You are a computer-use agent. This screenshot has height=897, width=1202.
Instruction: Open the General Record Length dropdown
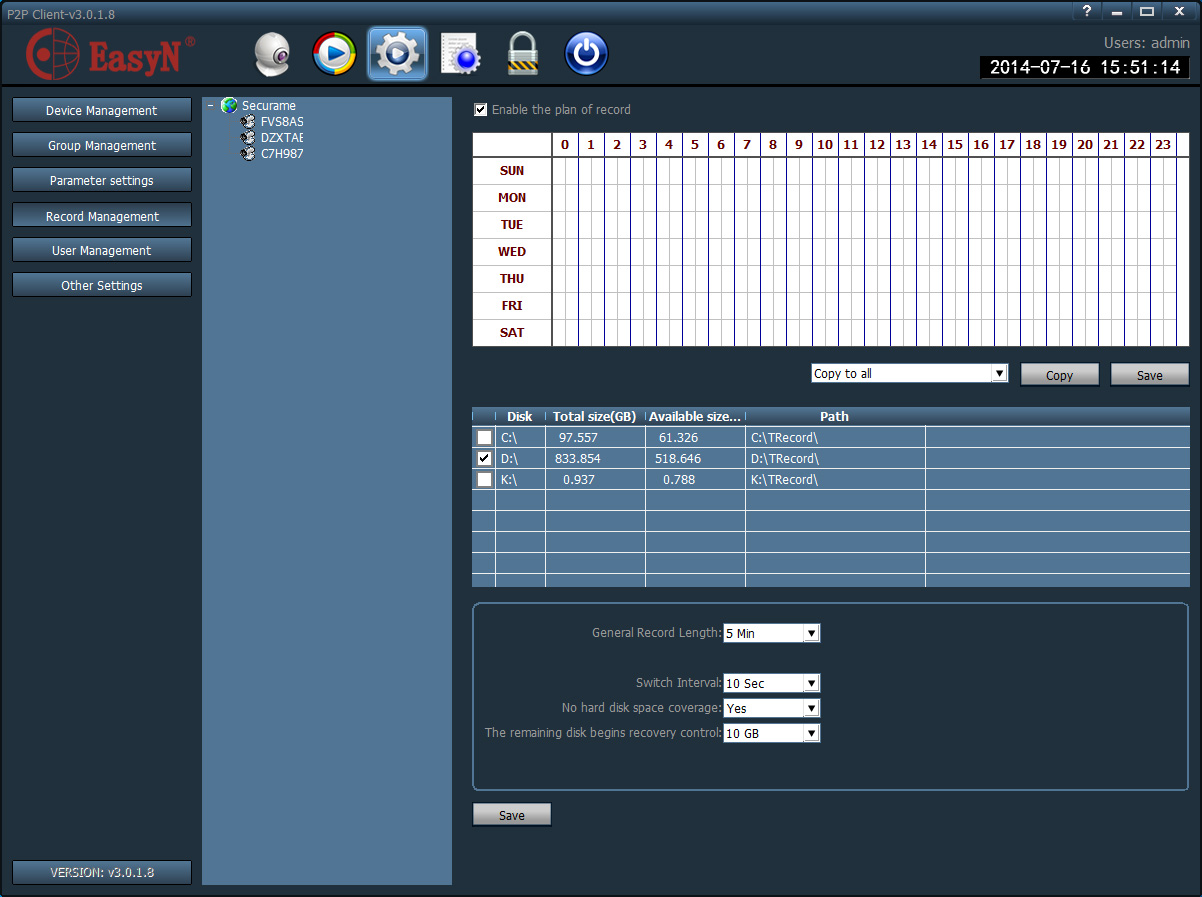811,634
